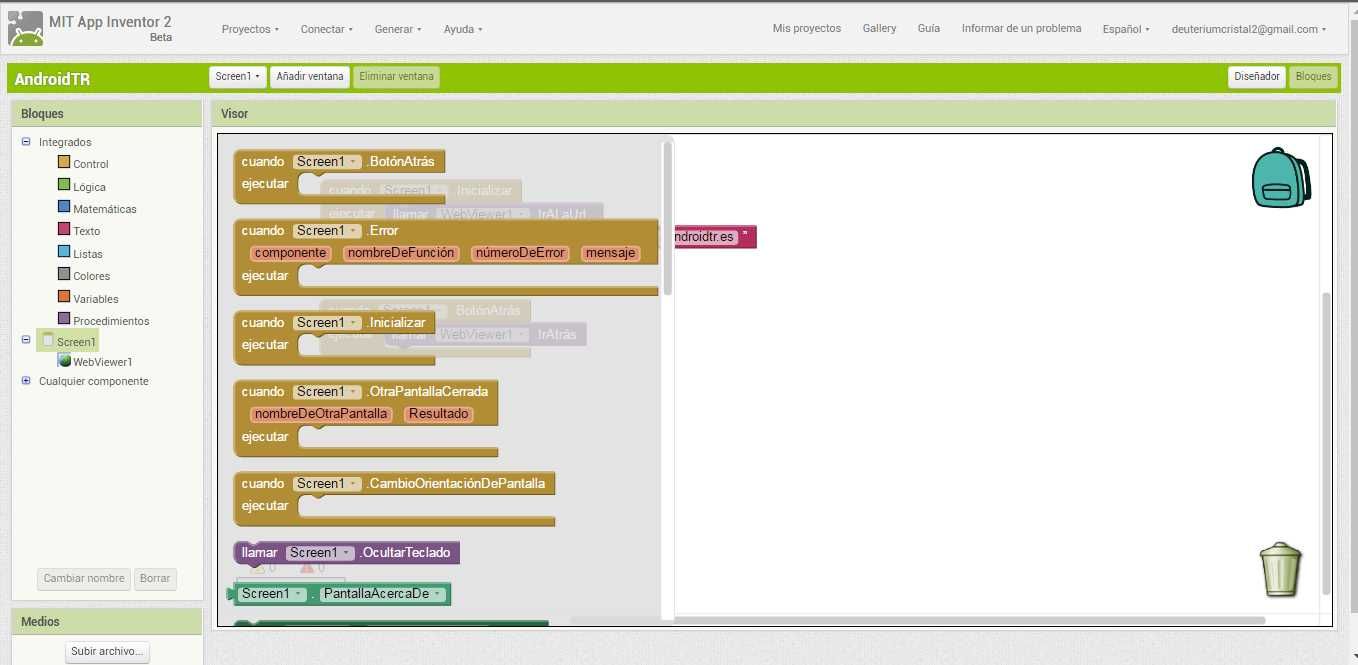Image resolution: width=1358 pixels, height=665 pixels.
Task: Click the workspace vertical scrollbar
Action: point(1326,442)
